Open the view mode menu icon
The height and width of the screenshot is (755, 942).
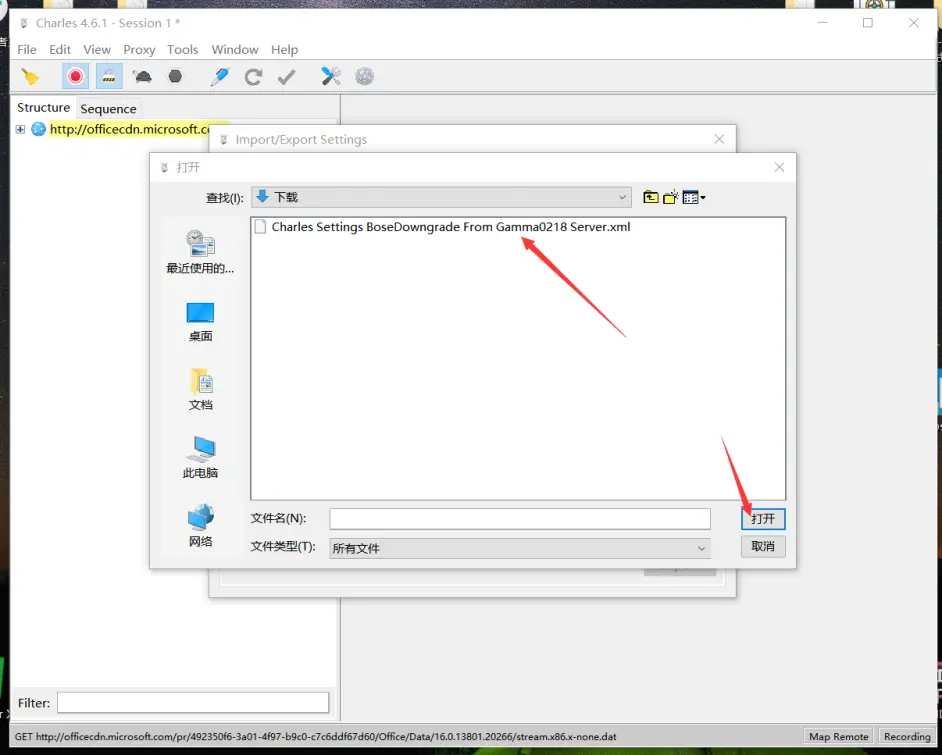(x=694, y=197)
